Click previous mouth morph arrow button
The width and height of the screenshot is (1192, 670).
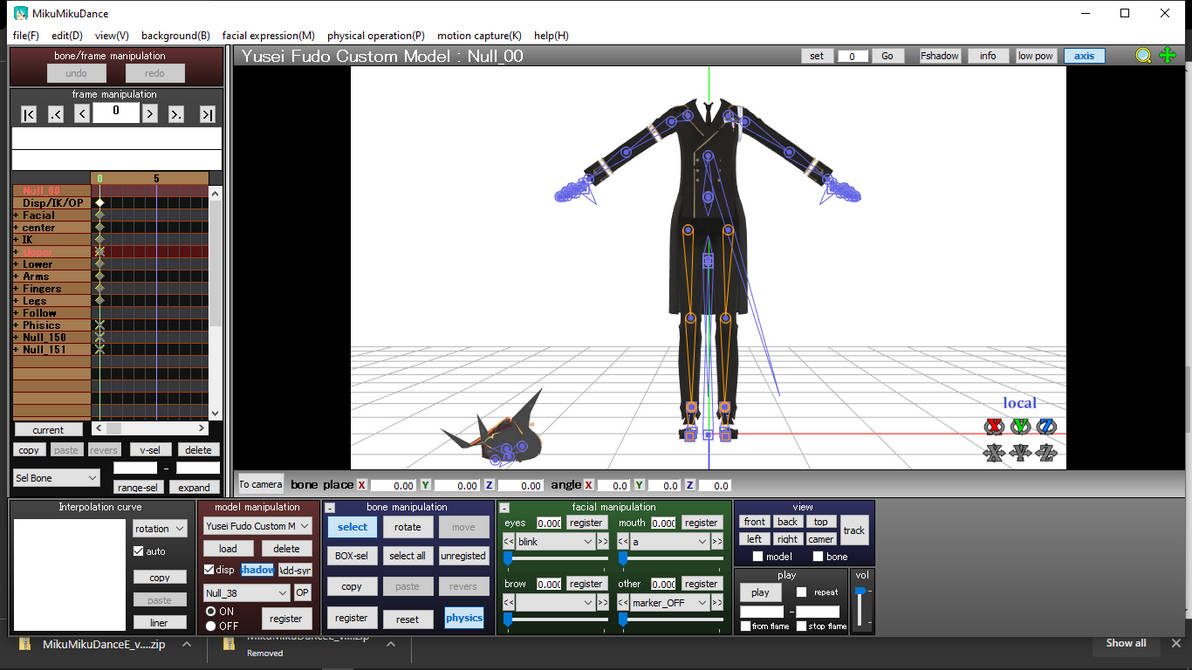[x=623, y=541]
